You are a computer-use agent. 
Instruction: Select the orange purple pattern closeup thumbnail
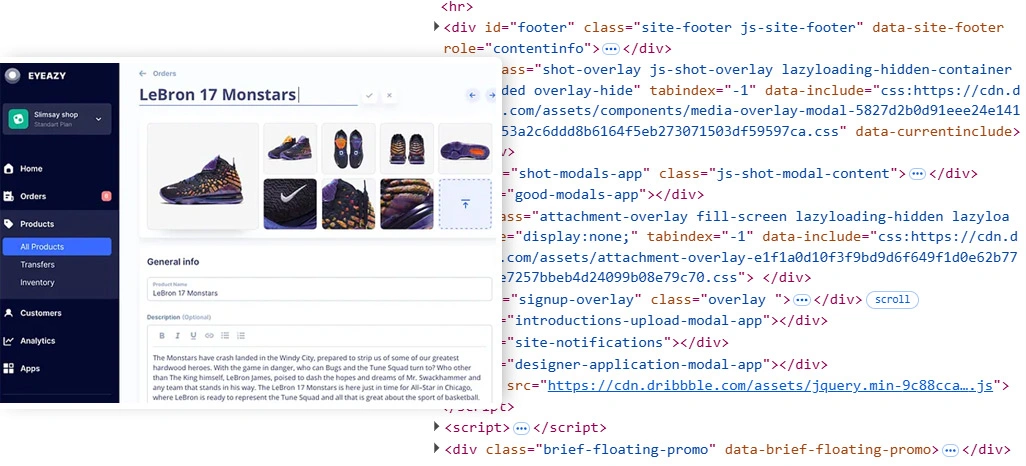[x=406, y=204]
